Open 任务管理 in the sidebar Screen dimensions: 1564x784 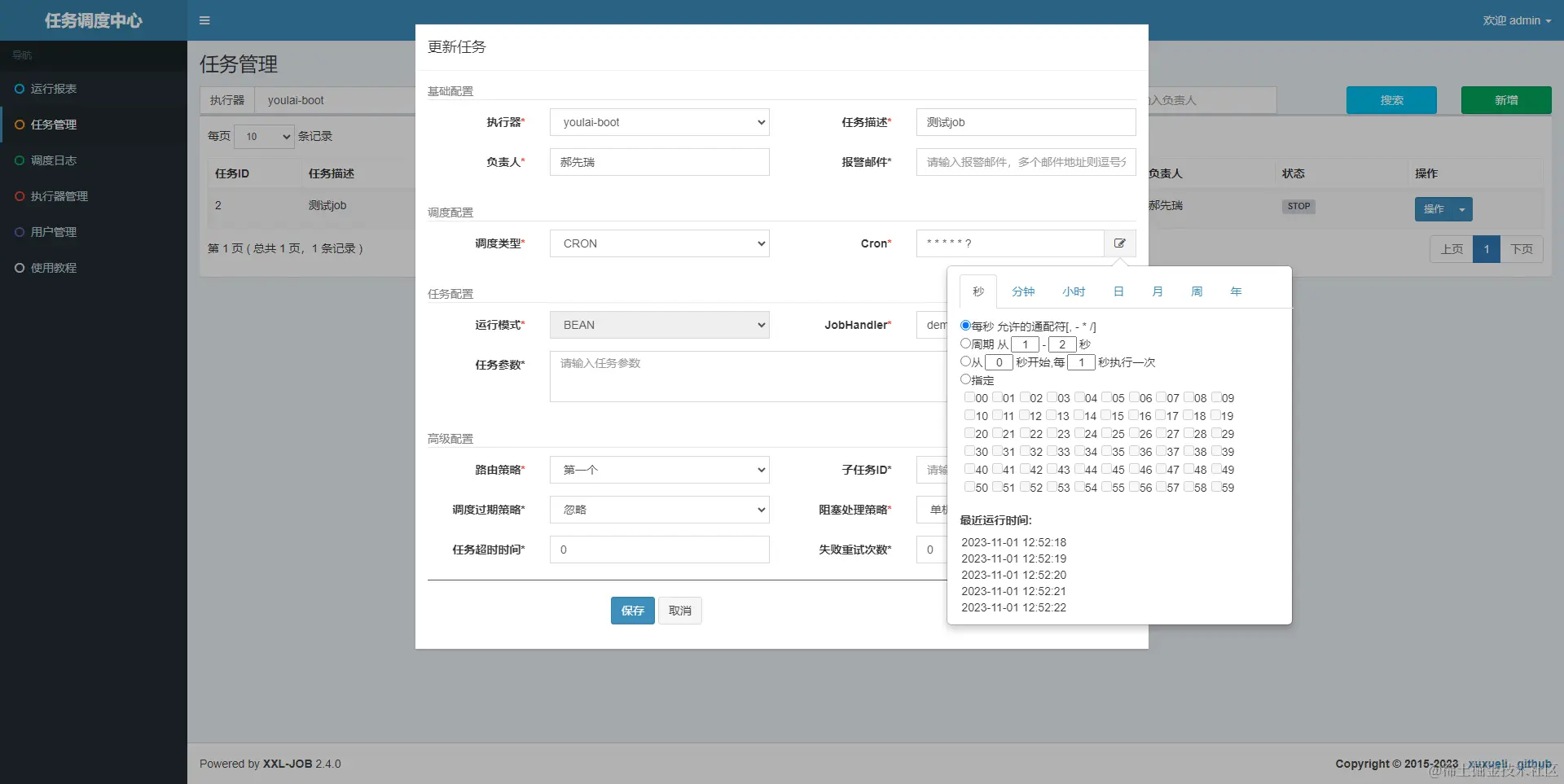pos(94,125)
